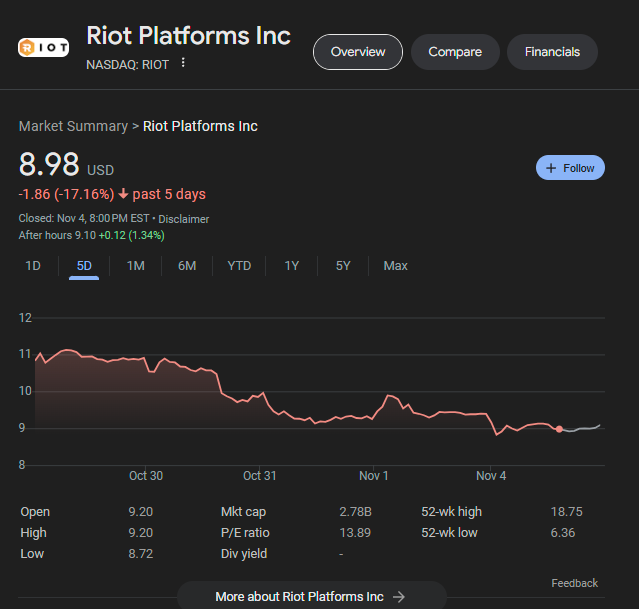The image size is (639, 609).
Task: Click the P/E ratio value 13.89
Action: click(x=355, y=533)
